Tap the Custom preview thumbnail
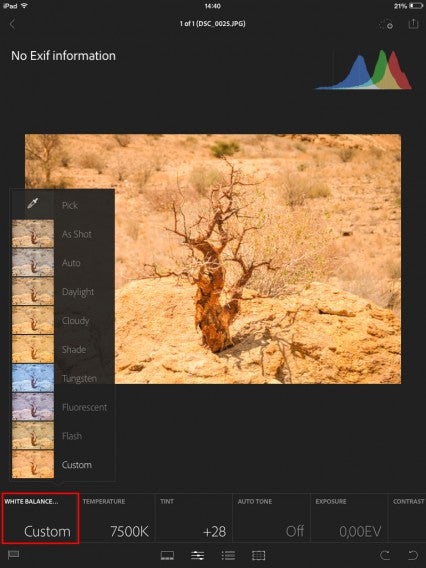Viewport: 426px width, 568px height. pos(33,464)
